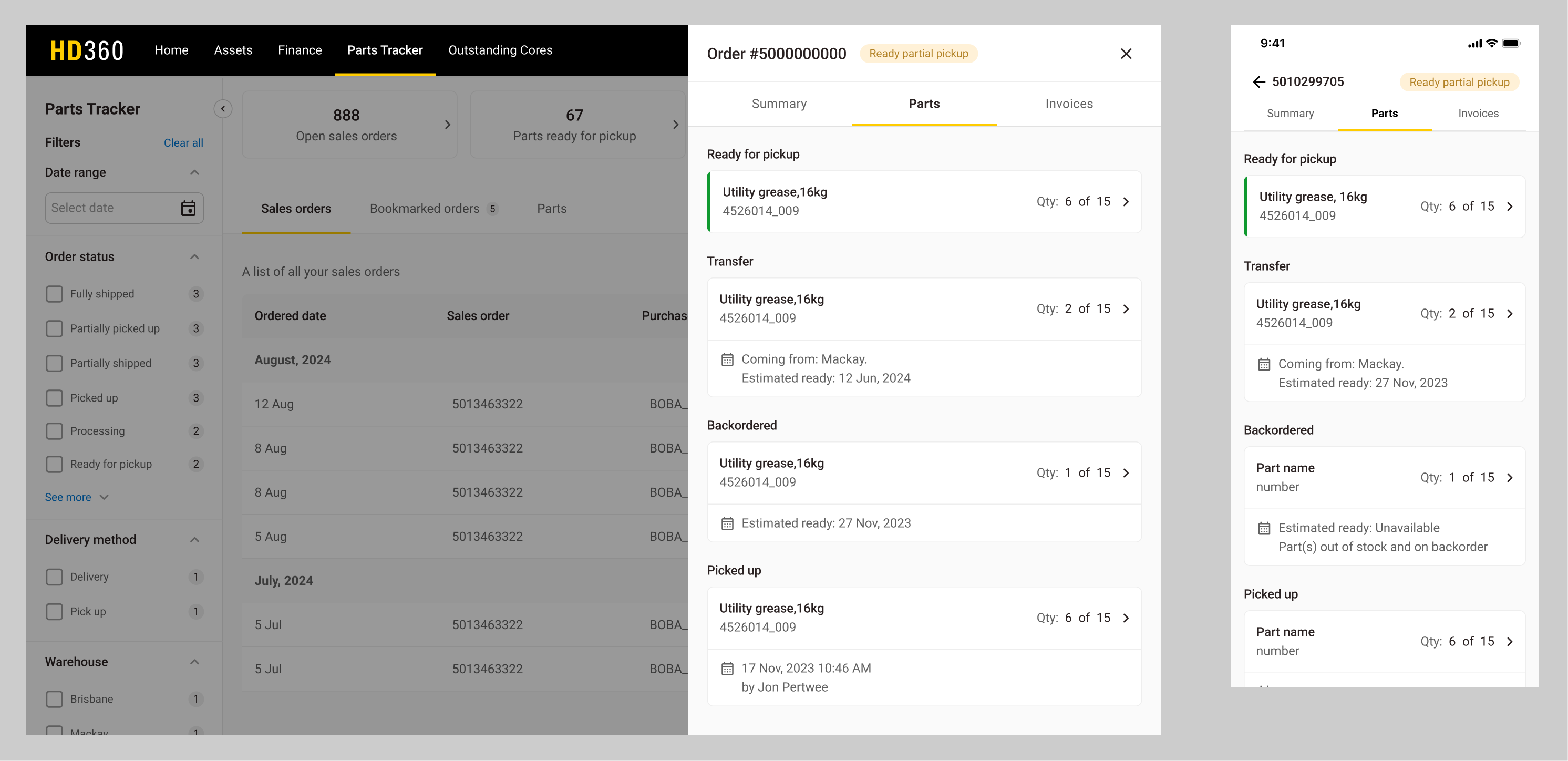Tick the Processing checkbox

(x=54, y=431)
